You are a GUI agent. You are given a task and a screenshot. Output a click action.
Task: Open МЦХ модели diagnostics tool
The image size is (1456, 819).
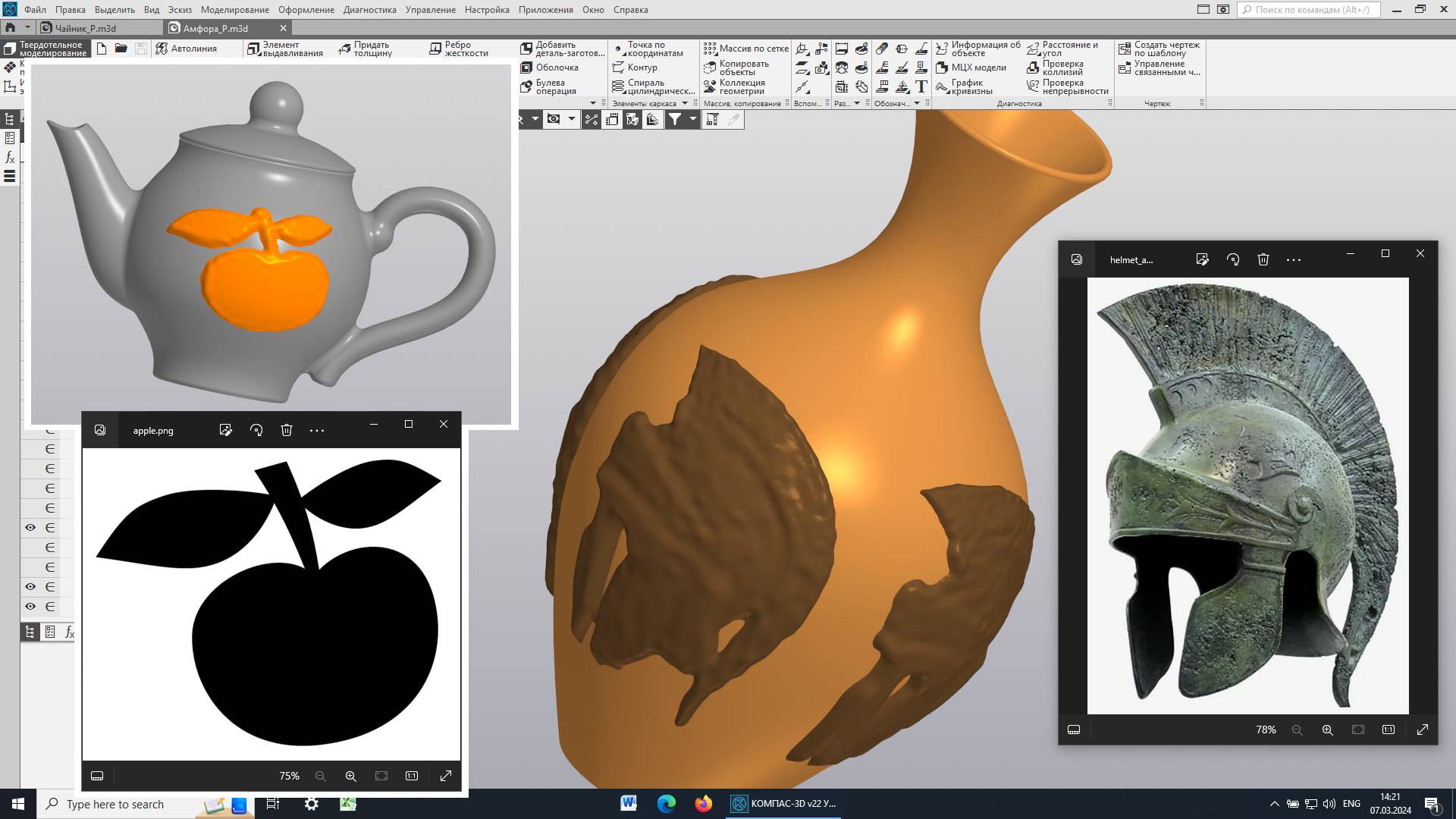(x=977, y=67)
